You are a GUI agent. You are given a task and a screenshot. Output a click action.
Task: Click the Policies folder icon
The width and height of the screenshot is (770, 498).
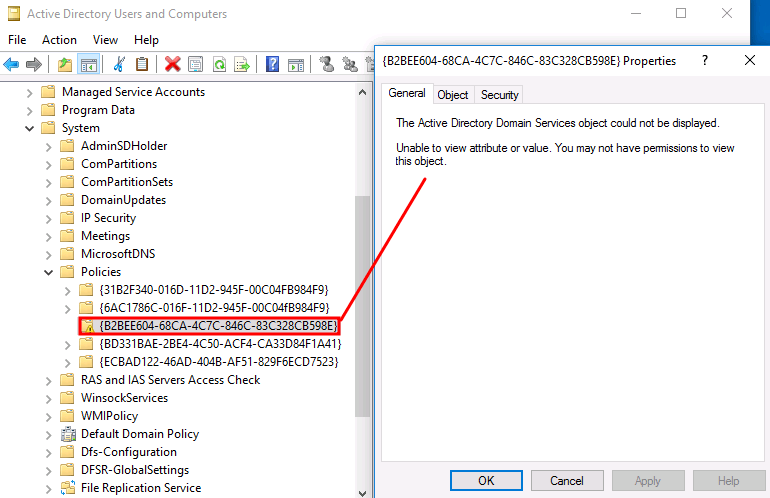[67, 272]
